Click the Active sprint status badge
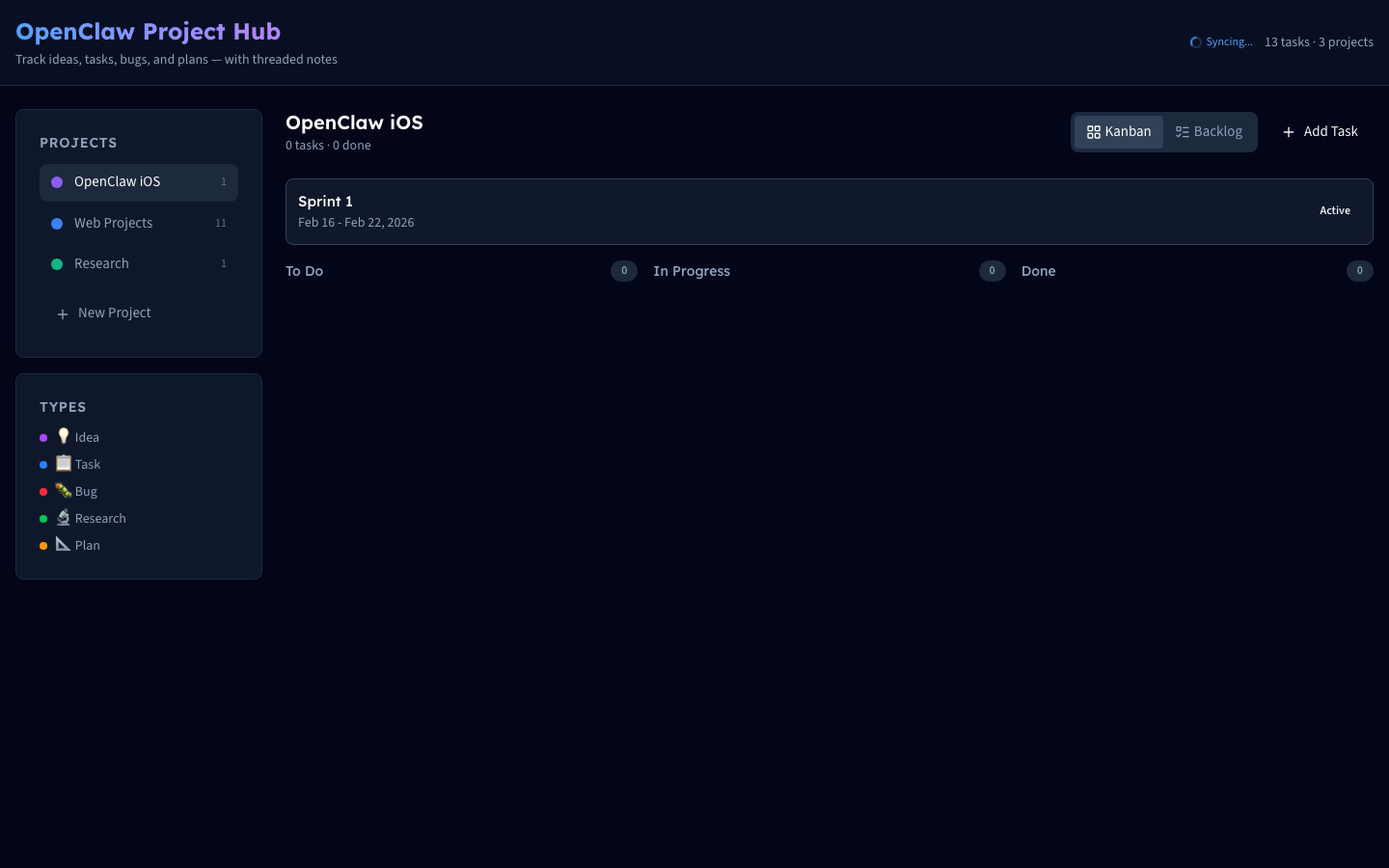Screen dimensions: 1389x868 (x=1335, y=210)
